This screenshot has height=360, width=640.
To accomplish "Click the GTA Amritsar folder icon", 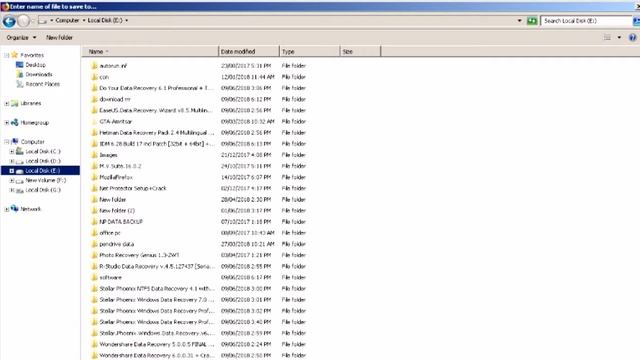I will pyautogui.click(x=94, y=121).
